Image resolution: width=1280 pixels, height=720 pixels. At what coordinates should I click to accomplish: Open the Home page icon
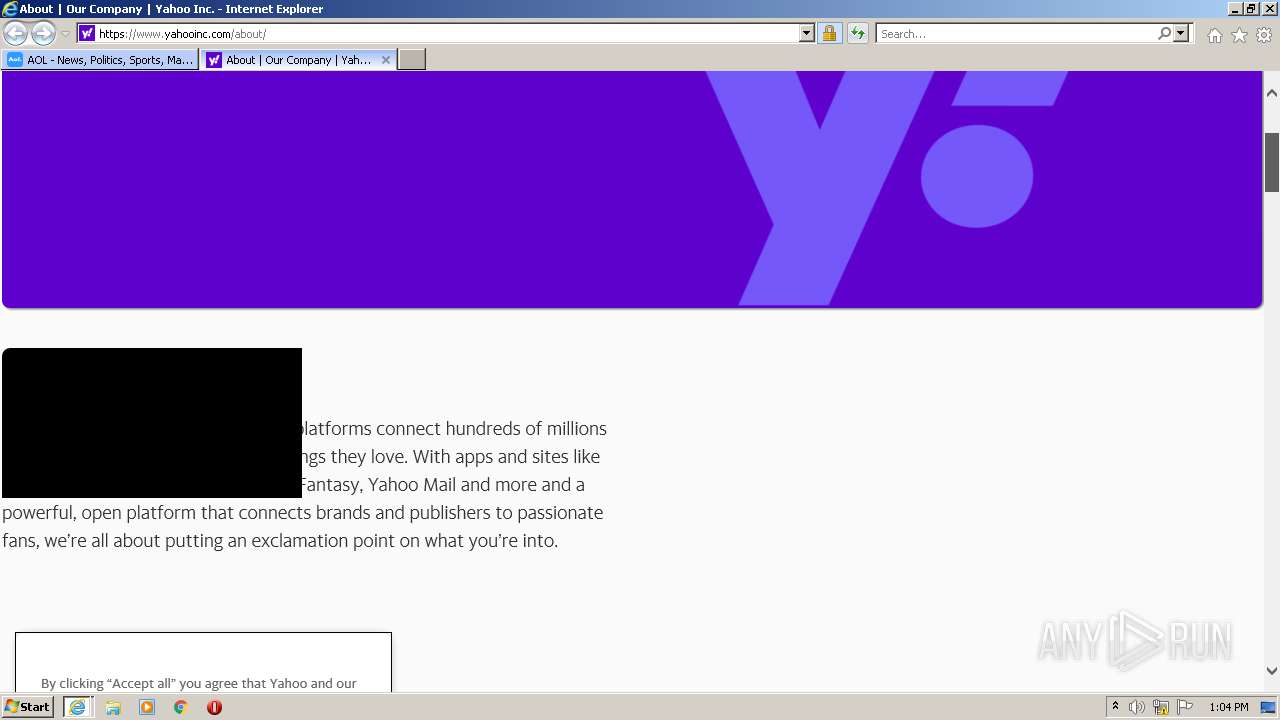click(1214, 35)
